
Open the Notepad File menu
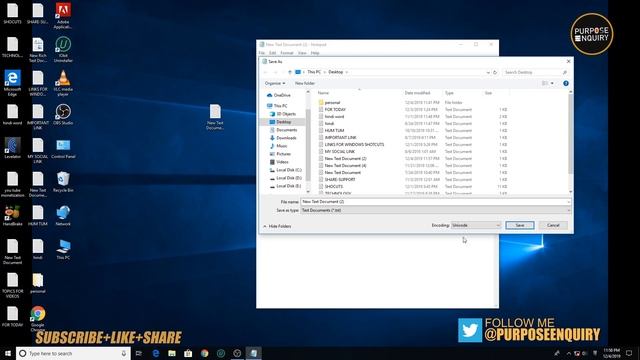pos(262,53)
